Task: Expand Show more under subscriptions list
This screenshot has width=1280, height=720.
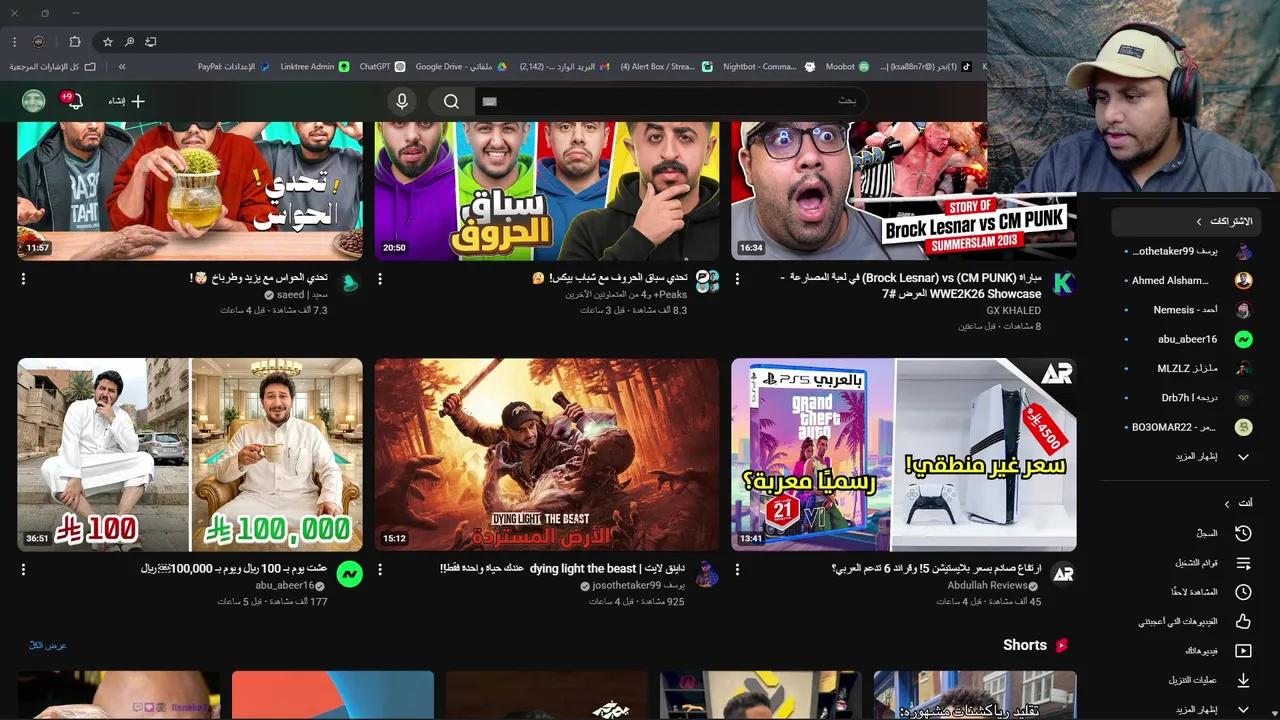Action: 1214,457
